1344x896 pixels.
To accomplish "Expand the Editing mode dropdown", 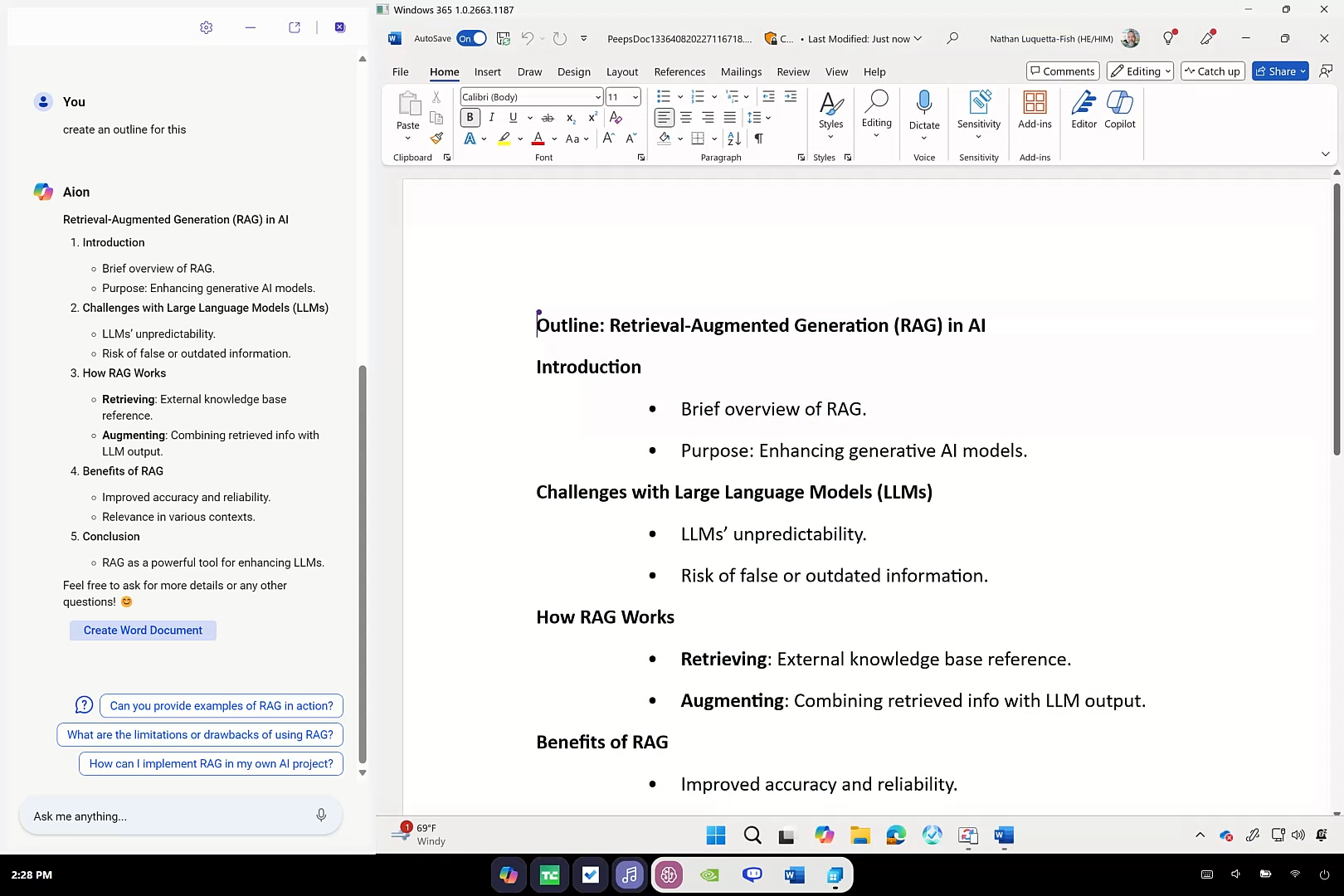I will coord(1140,71).
